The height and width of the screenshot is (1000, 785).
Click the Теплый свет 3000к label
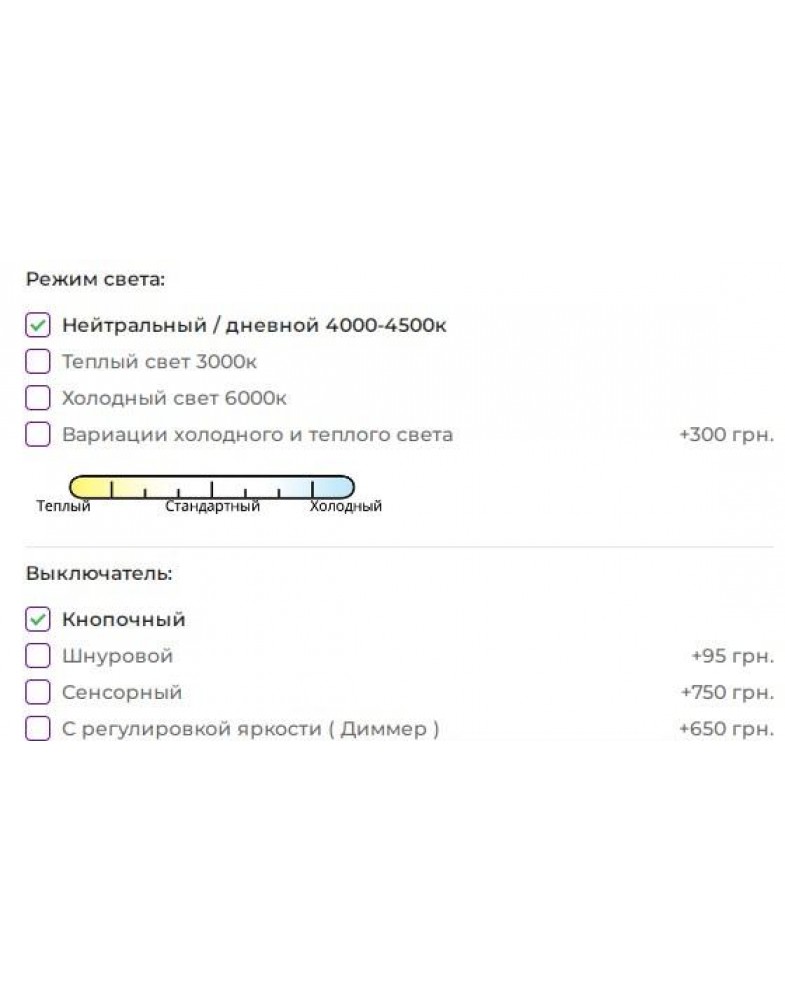click(159, 362)
